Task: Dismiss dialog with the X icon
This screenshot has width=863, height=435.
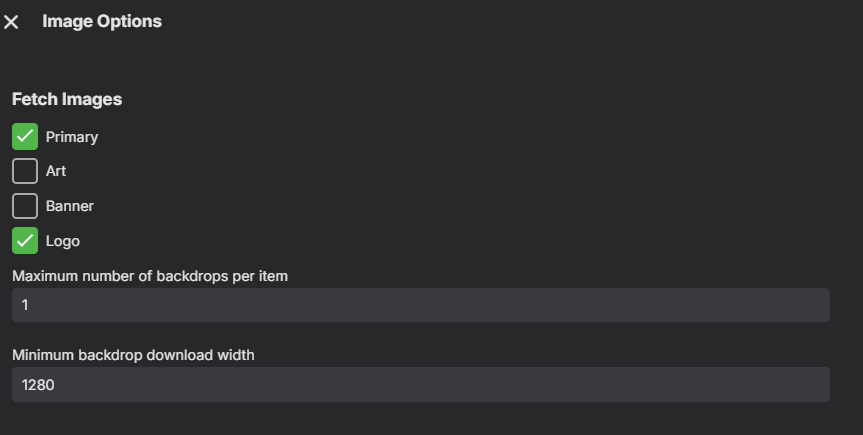Action: click(x=12, y=22)
